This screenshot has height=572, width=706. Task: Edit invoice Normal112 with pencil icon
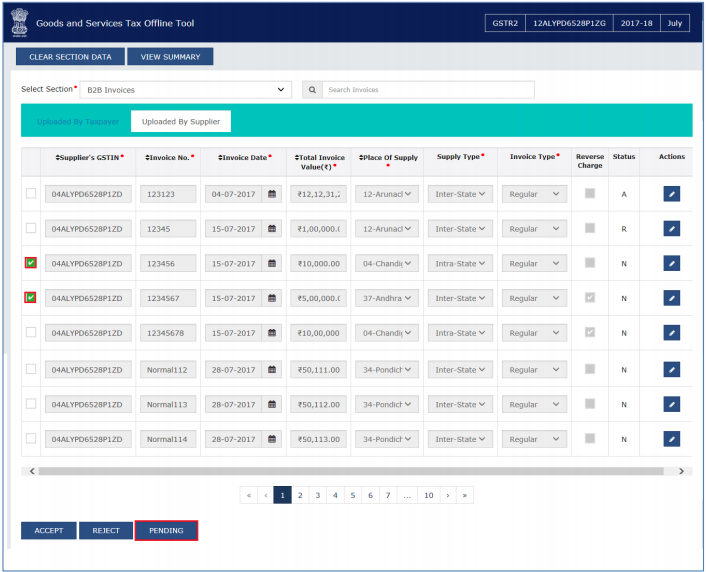pyautogui.click(x=671, y=370)
